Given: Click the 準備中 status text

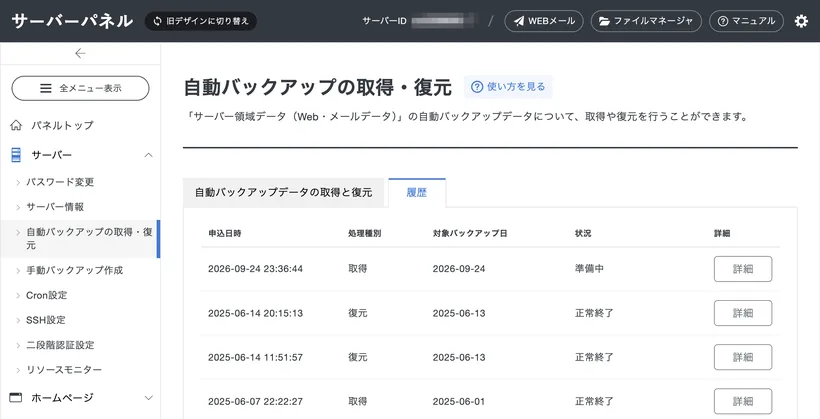Looking at the screenshot, I should [589, 269].
